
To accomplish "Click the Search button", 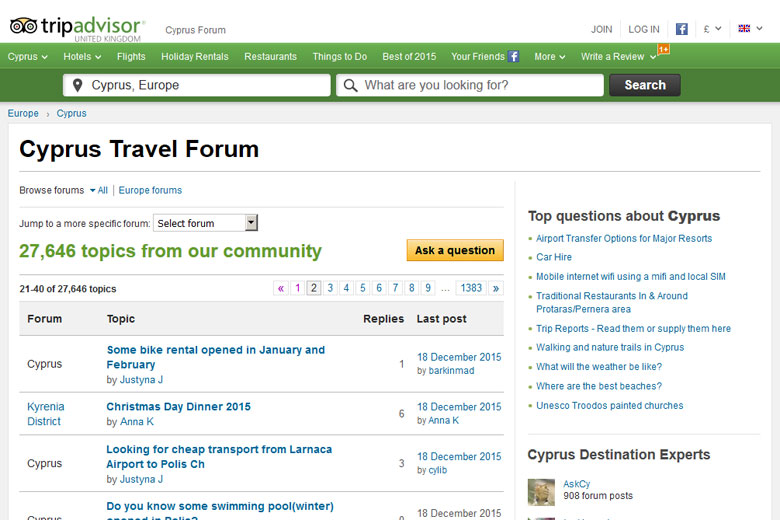I will [x=645, y=85].
